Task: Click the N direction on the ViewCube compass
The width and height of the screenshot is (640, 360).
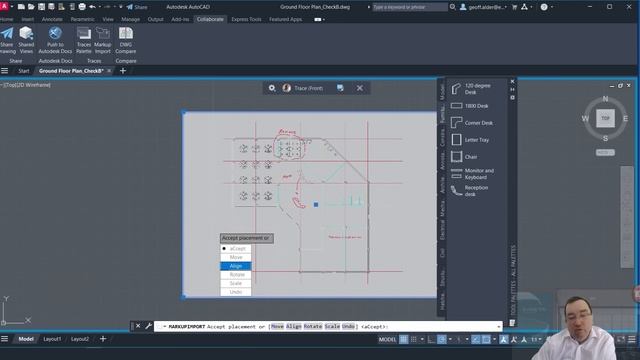Action: click(x=605, y=99)
